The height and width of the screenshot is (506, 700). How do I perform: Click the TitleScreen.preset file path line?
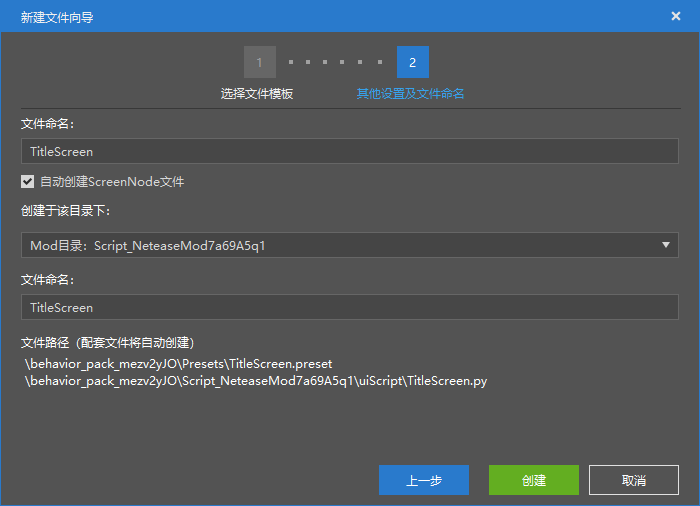tap(178, 364)
